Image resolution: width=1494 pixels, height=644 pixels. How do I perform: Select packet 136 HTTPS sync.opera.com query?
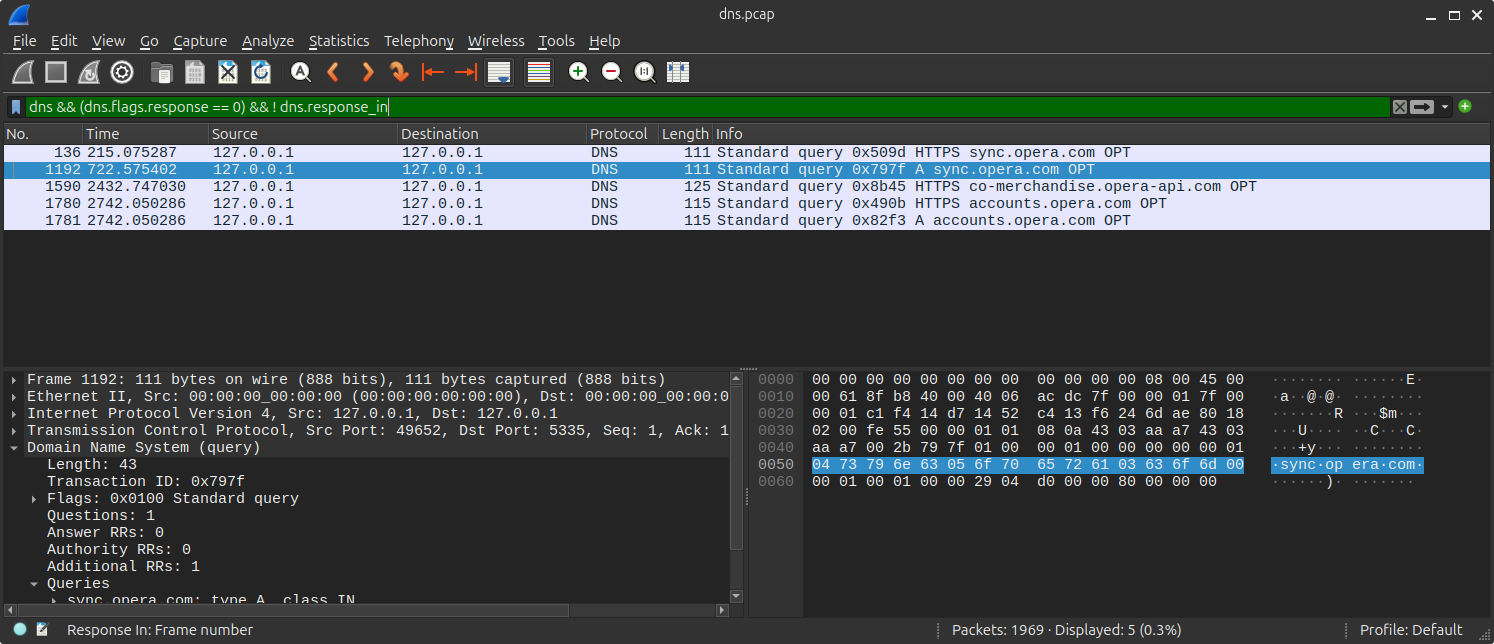tap(747, 153)
